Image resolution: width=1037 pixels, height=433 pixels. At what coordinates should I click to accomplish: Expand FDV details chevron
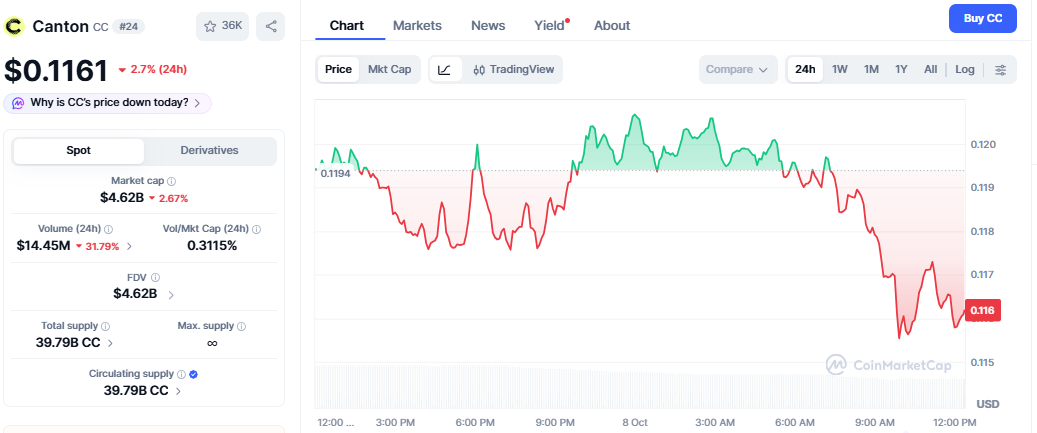pos(171,295)
